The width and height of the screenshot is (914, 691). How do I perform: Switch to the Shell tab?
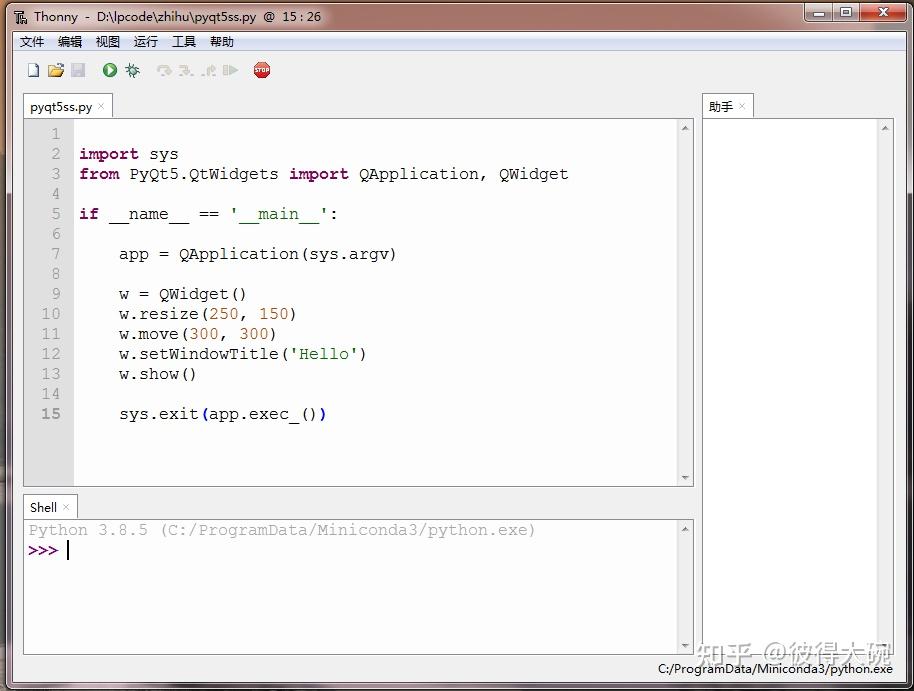coord(44,507)
